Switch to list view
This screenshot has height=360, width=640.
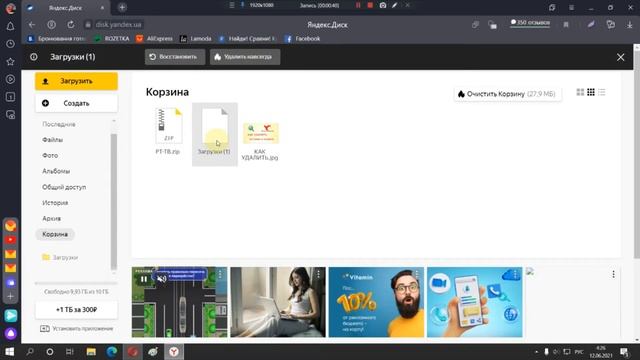pos(602,92)
